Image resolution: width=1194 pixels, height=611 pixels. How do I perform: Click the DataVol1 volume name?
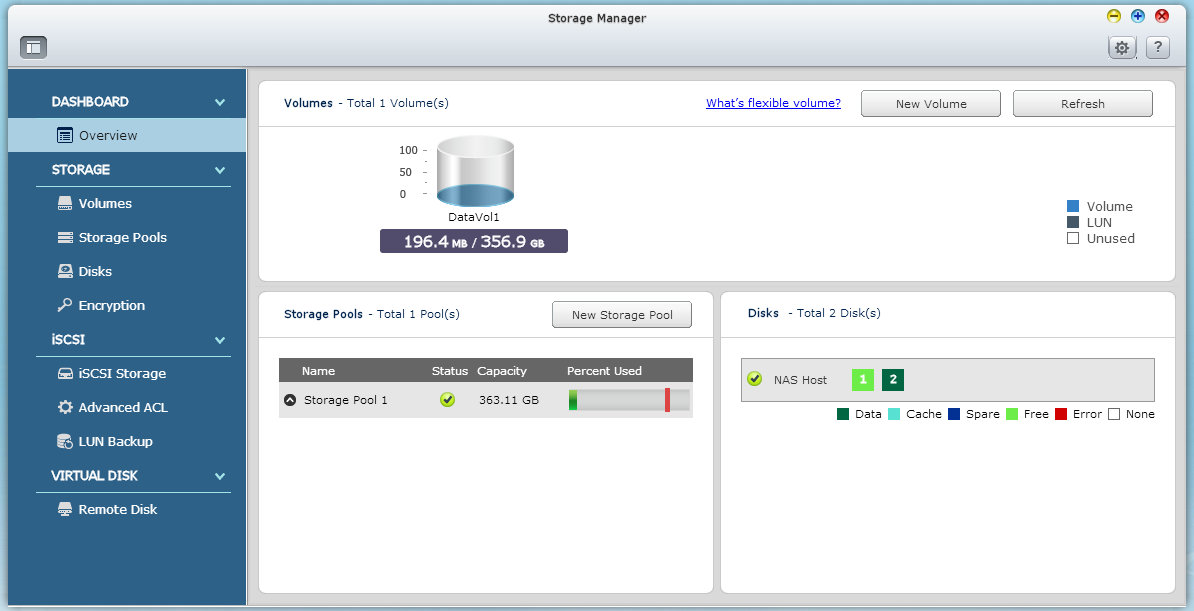474,217
